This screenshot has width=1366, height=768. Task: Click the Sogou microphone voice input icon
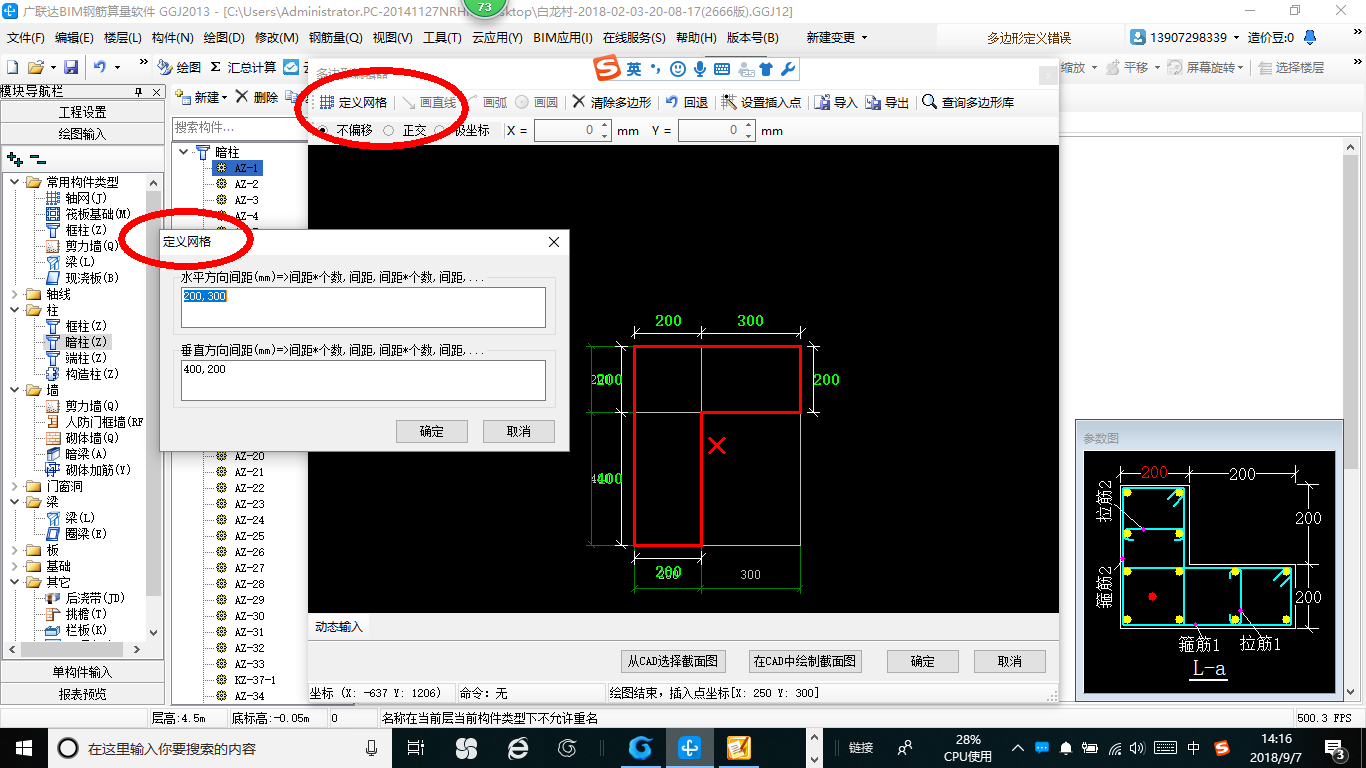[700, 69]
